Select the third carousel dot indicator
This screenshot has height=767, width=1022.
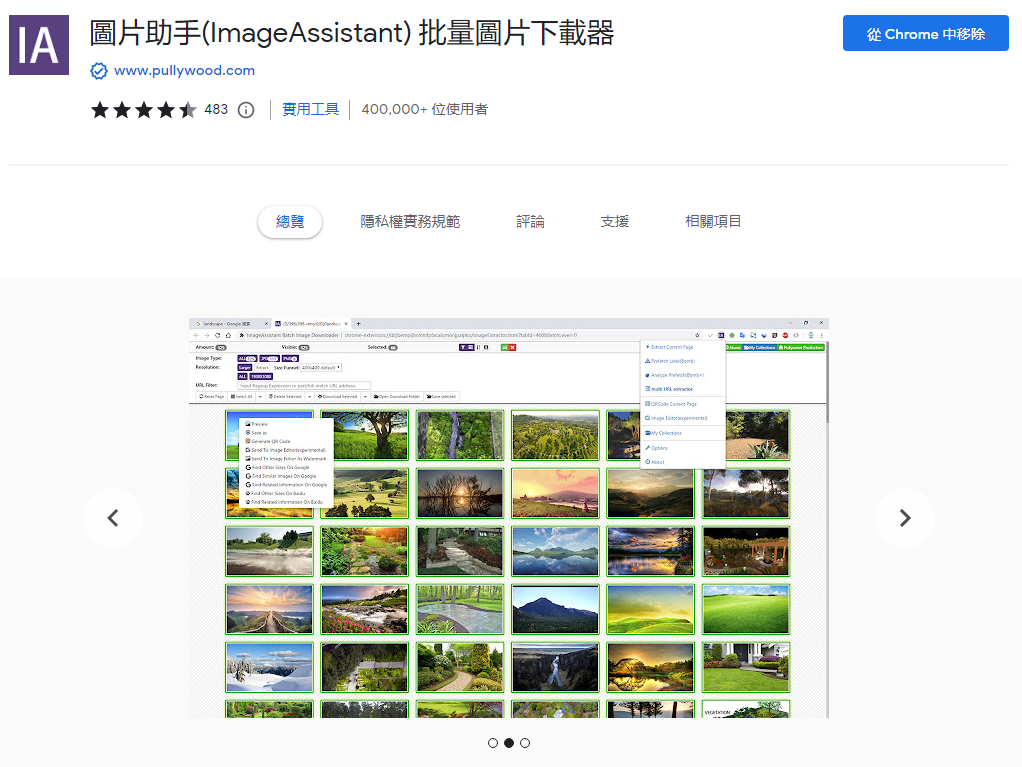[525, 743]
